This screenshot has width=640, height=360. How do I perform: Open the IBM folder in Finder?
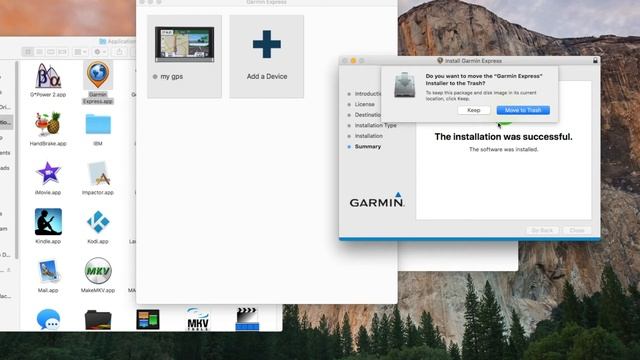98,124
